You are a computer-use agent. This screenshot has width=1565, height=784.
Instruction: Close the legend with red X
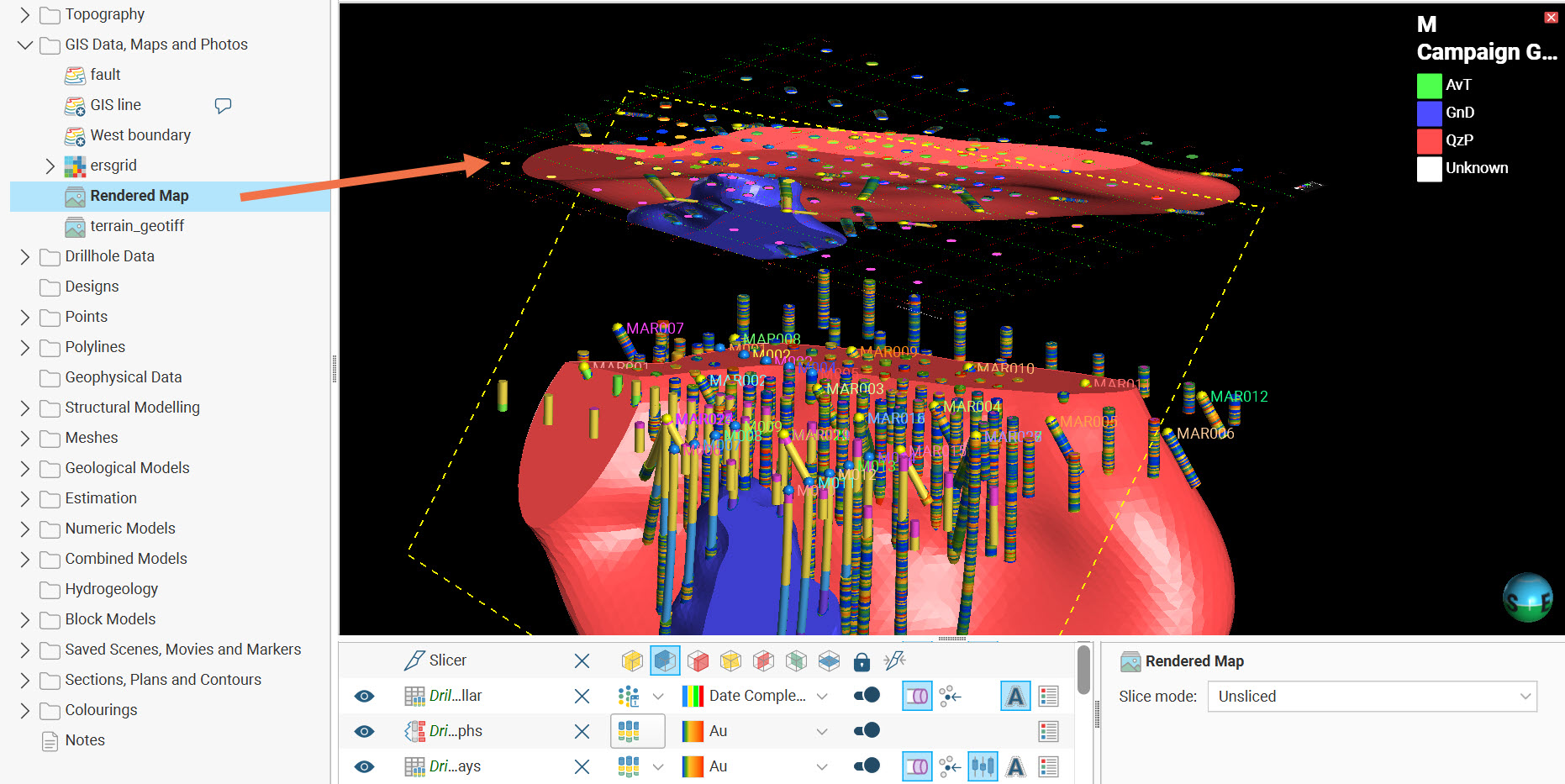click(1551, 17)
